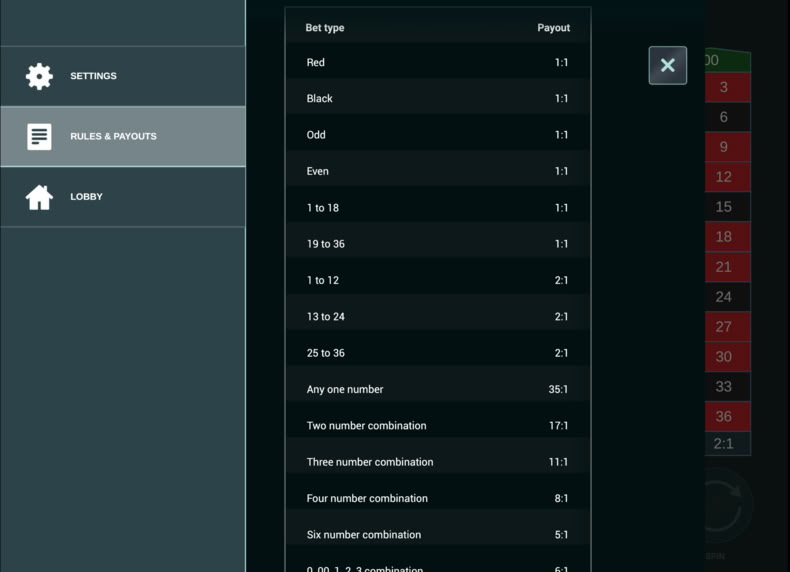Click red number 3 on betting table
This screenshot has width=790, height=572.
728,87
